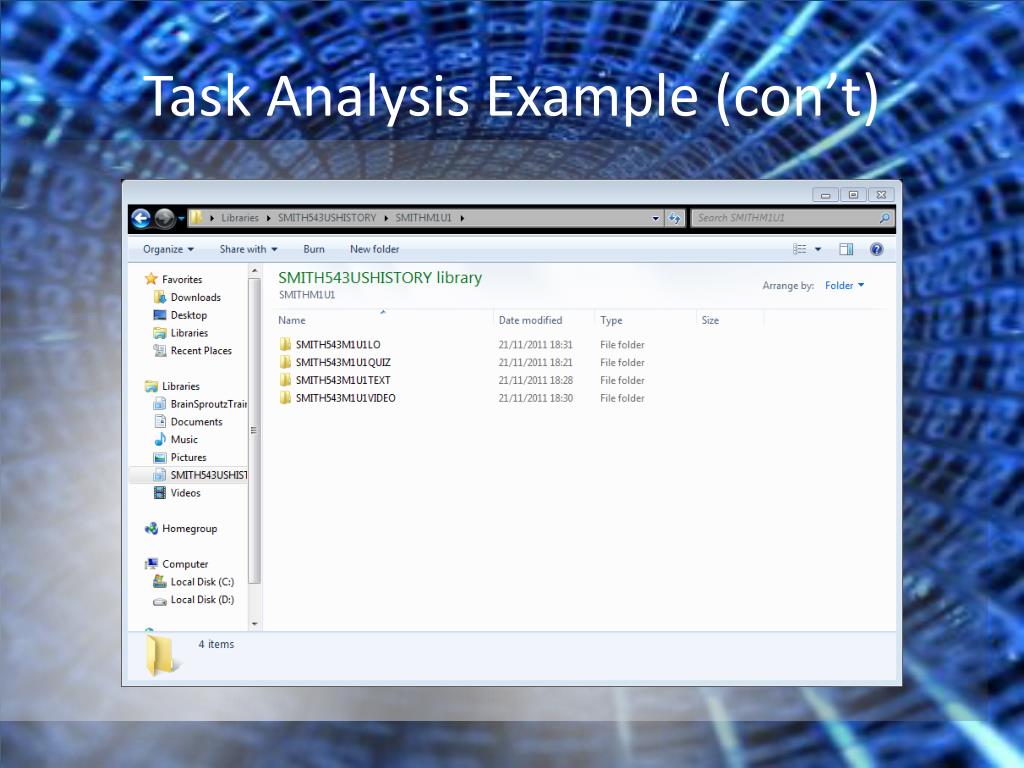Click the SMITH543M1U1VIDEO folder icon
This screenshot has width=1024, height=768.
285,398
